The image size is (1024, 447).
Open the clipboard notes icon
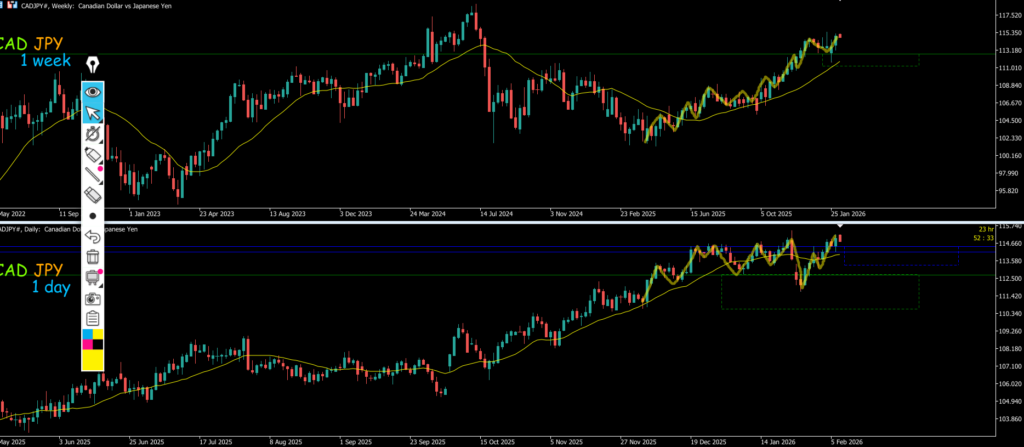point(93,318)
